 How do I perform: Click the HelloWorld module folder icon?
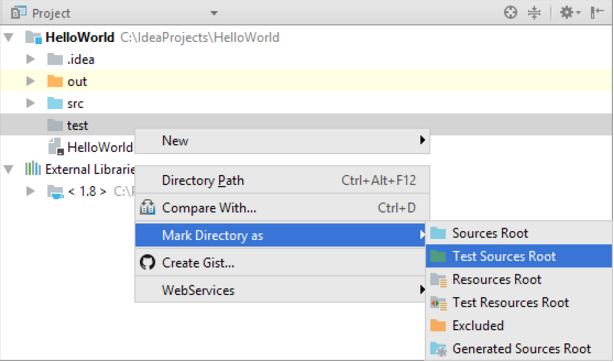33,38
